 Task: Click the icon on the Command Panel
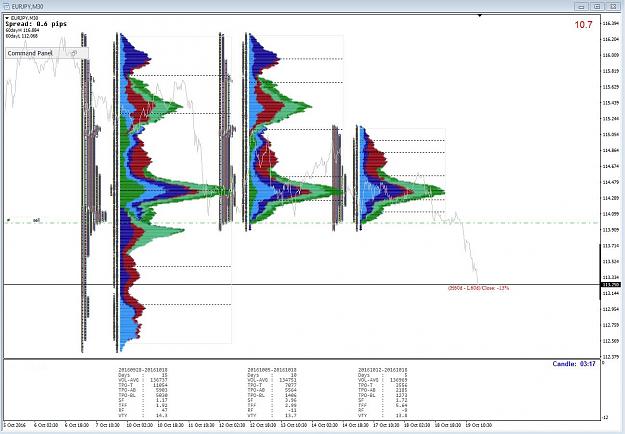(73, 53)
